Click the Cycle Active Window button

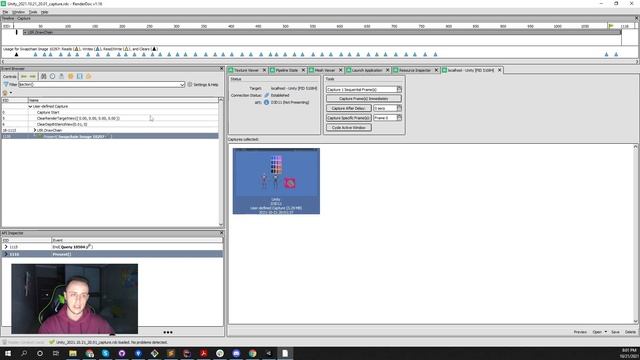point(349,127)
